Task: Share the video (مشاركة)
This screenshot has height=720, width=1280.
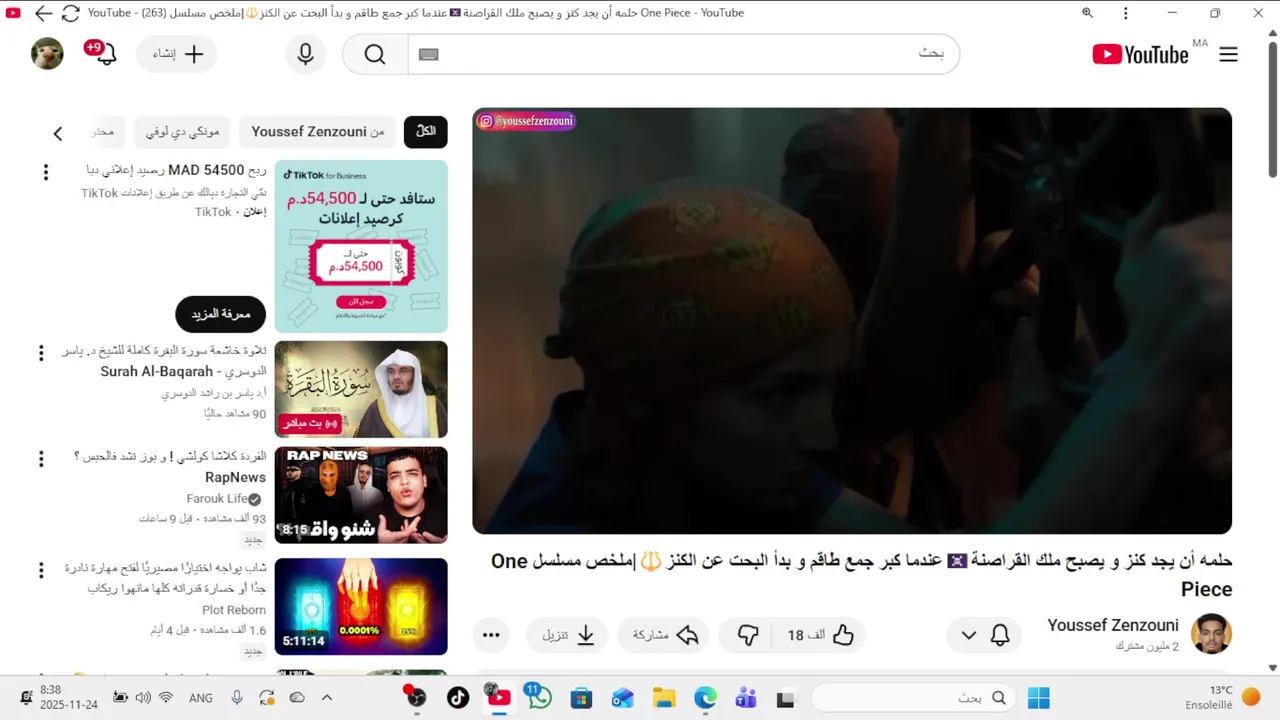Action: [663, 635]
